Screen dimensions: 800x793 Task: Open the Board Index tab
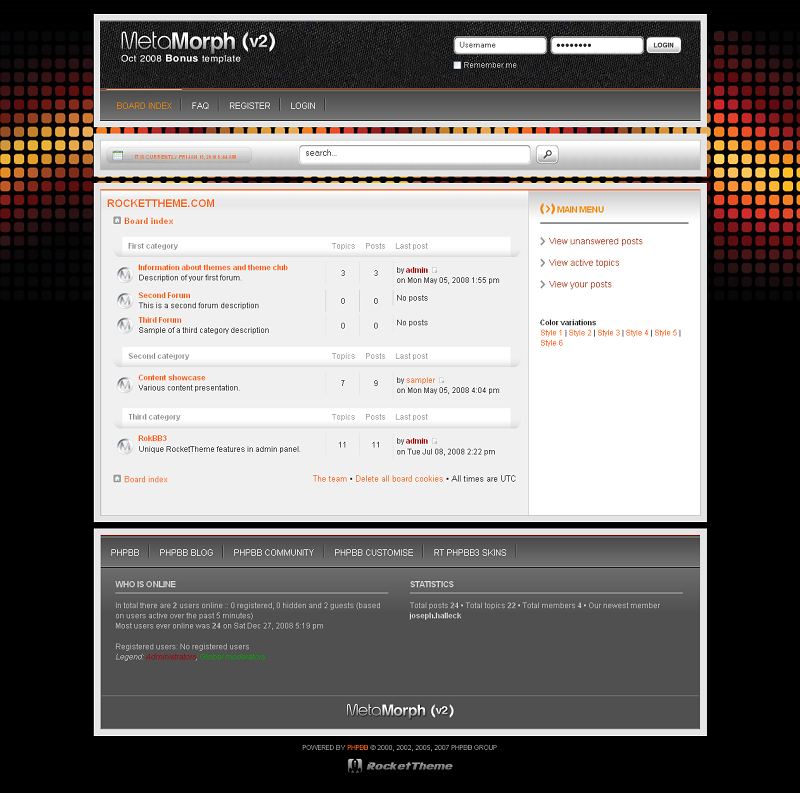[x=144, y=106]
